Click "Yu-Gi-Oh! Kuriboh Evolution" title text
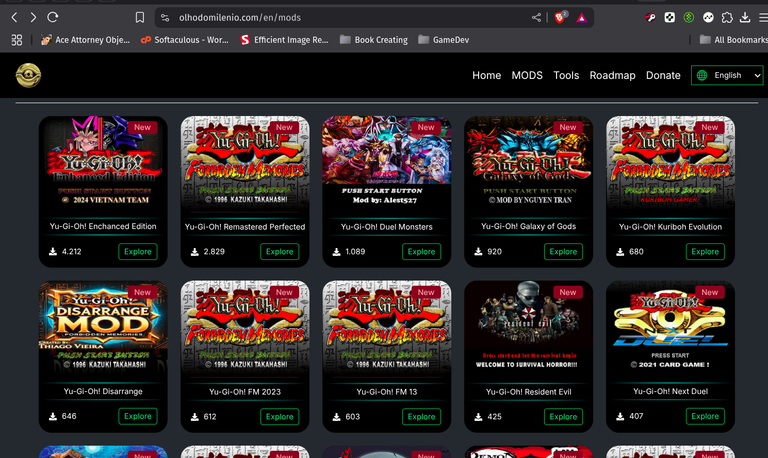Viewport: 768px width, 458px height. coord(670,227)
